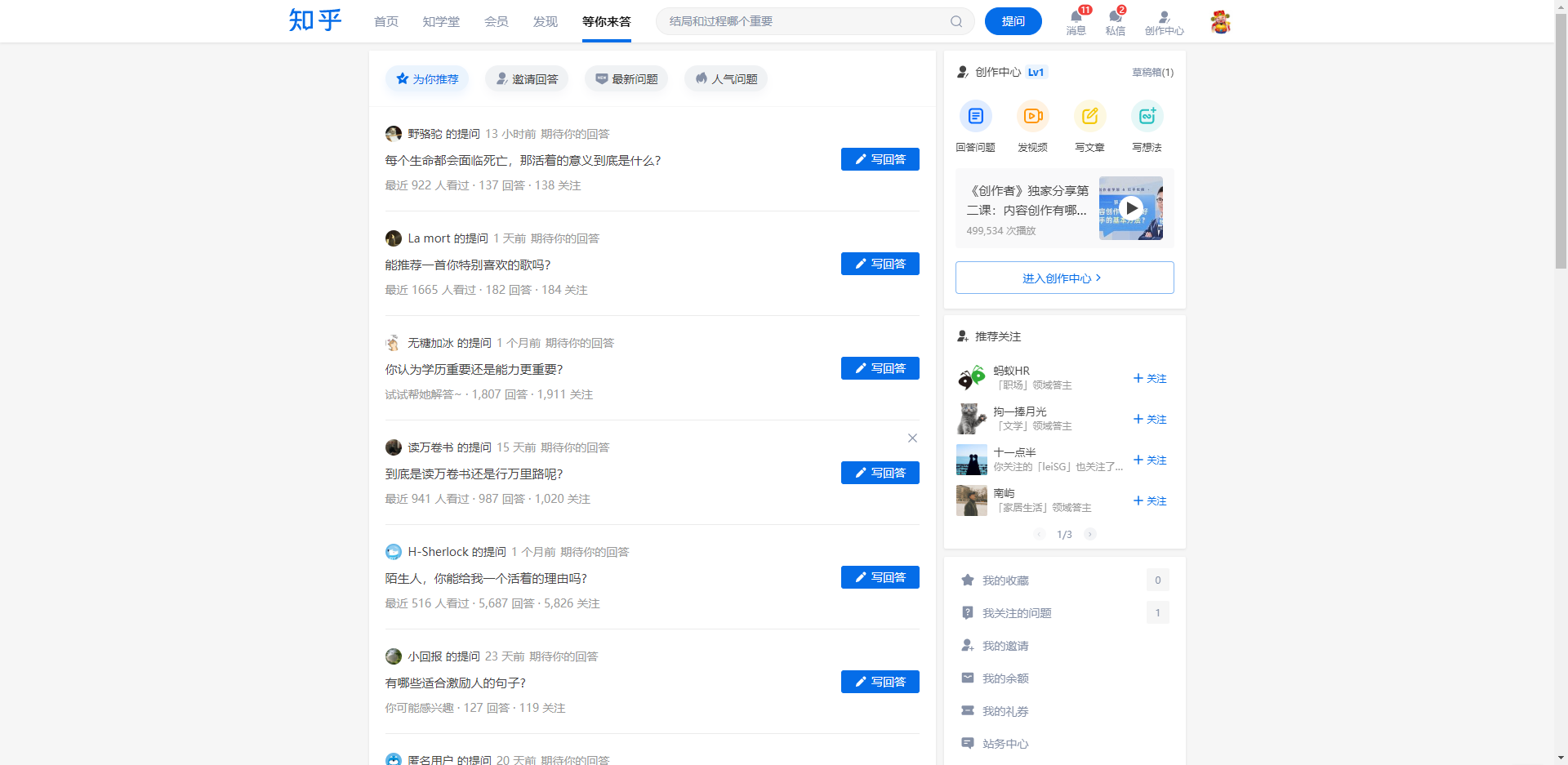Open 十一点半 avatar

[972, 460]
